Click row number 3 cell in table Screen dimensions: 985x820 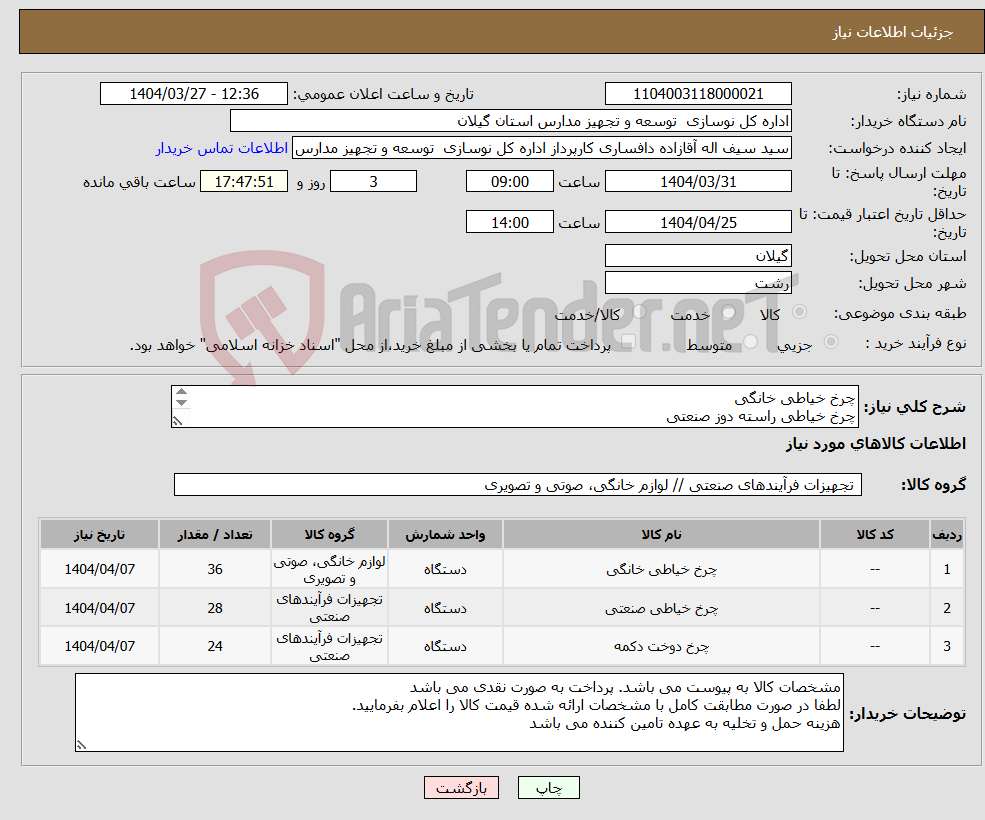[947, 646]
